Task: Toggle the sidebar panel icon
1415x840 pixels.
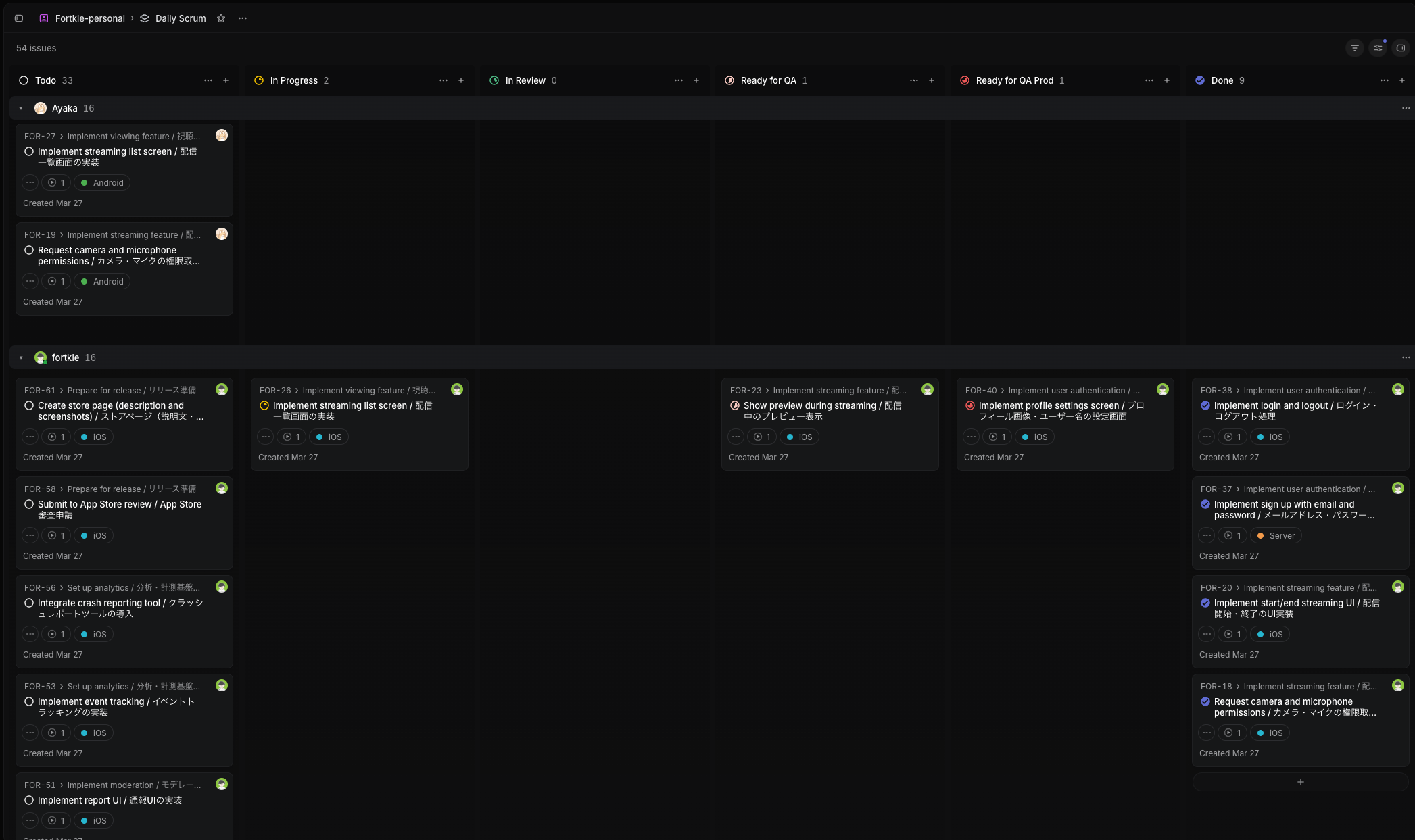Action: point(19,18)
